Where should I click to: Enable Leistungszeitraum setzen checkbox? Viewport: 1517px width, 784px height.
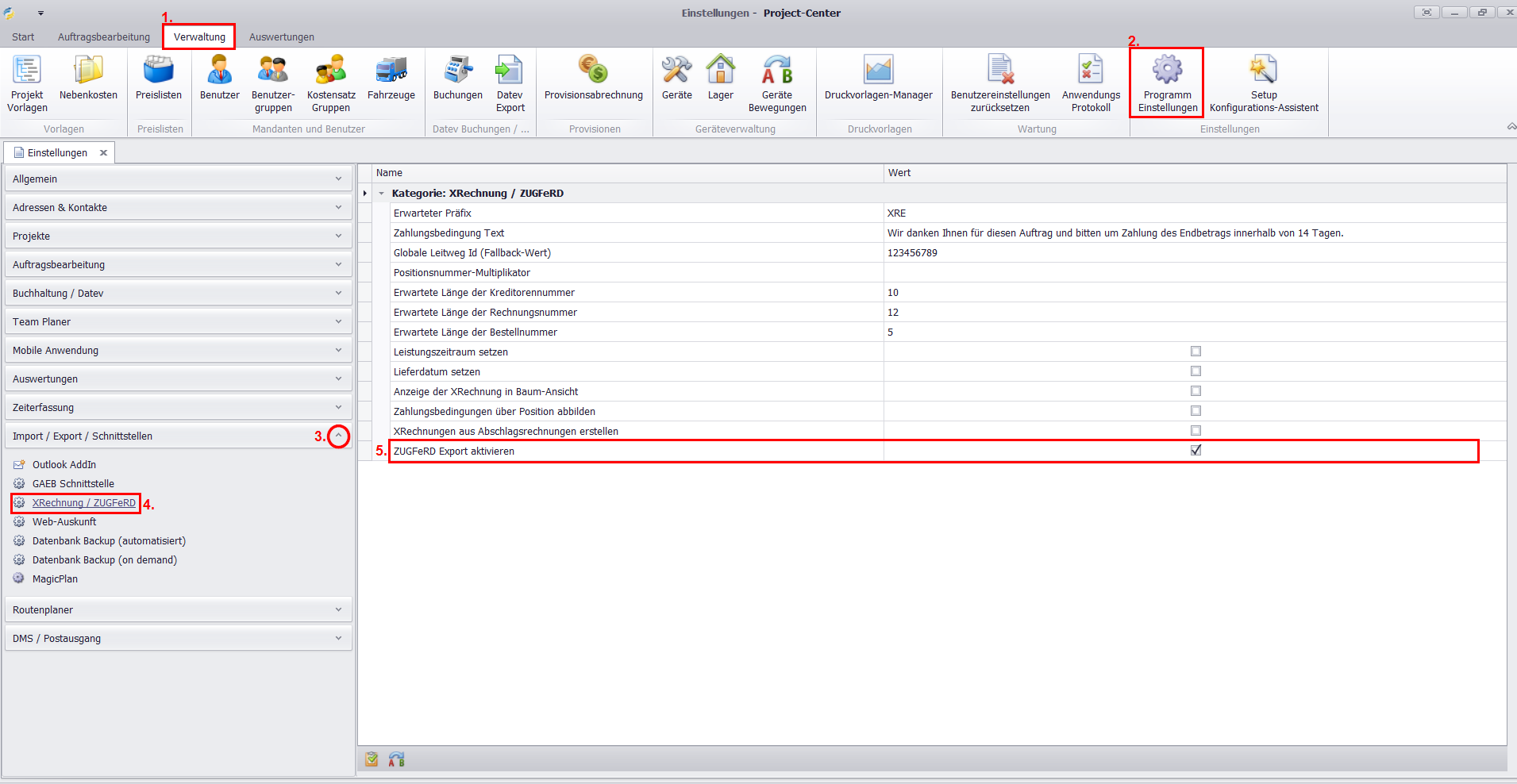(x=1196, y=352)
